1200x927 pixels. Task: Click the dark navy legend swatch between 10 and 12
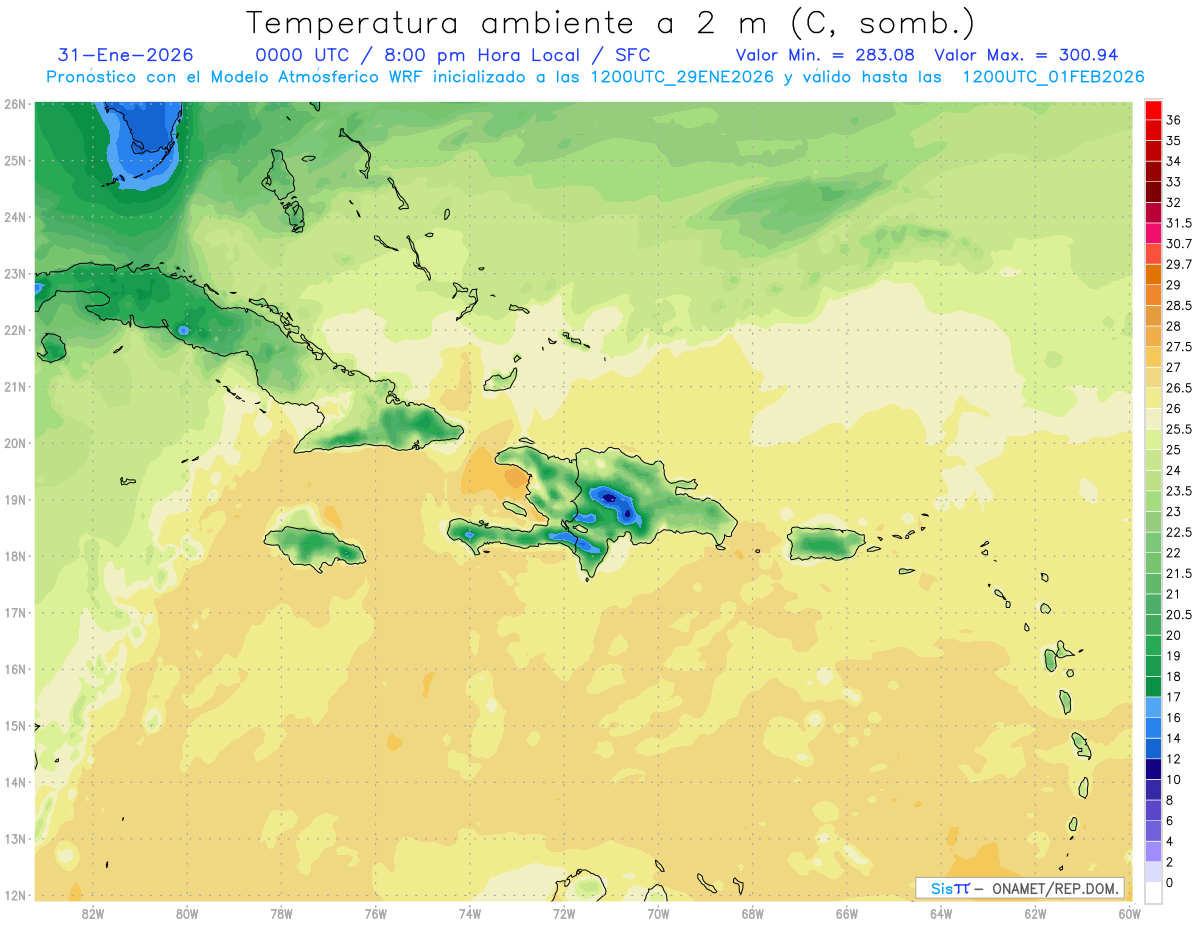pyautogui.click(x=1153, y=769)
